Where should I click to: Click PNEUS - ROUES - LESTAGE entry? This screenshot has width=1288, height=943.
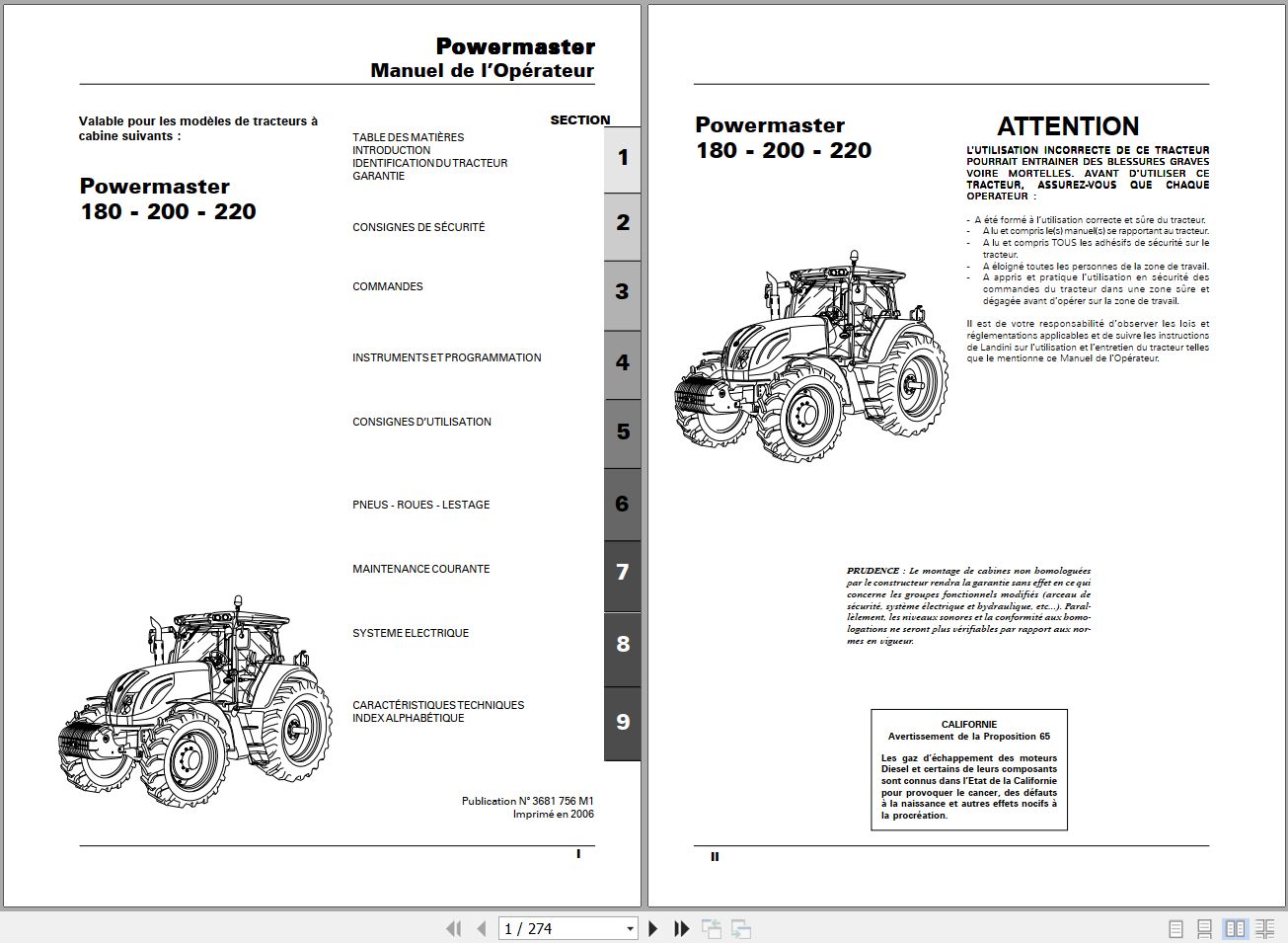coord(421,505)
